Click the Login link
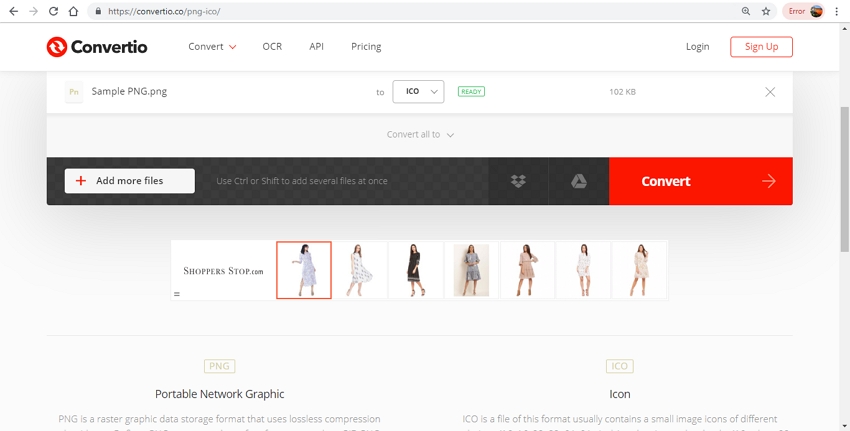 tap(697, 47)
